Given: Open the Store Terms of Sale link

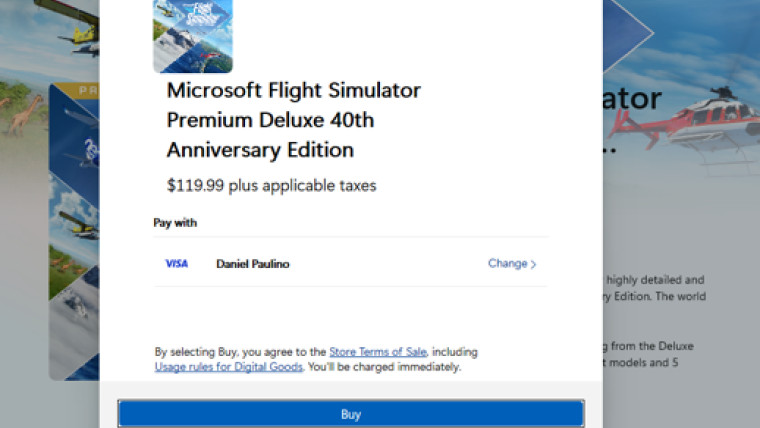Looking at the screenshot, I should (x=377, y=352).
